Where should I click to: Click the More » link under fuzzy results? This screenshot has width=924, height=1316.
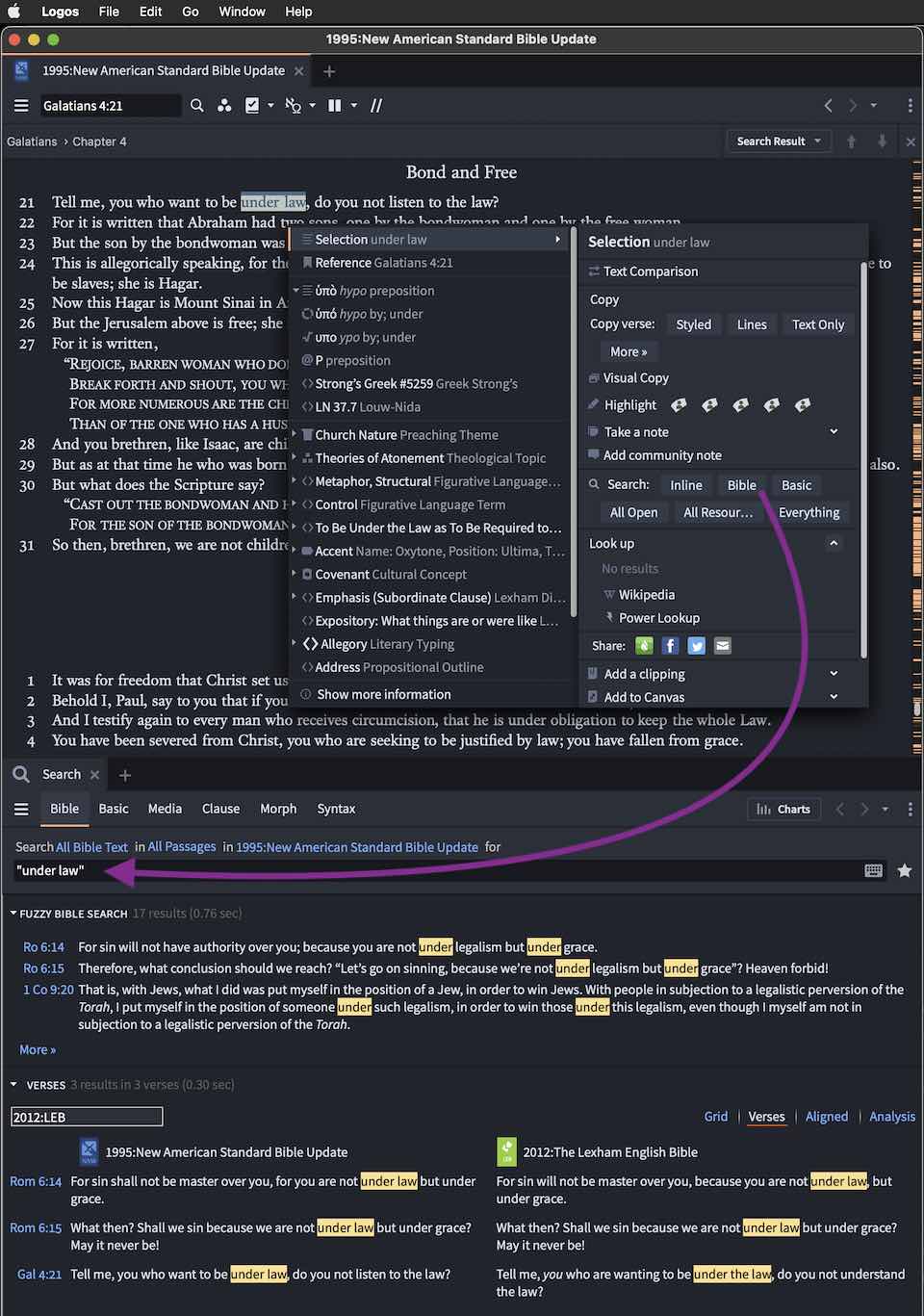38,1050
